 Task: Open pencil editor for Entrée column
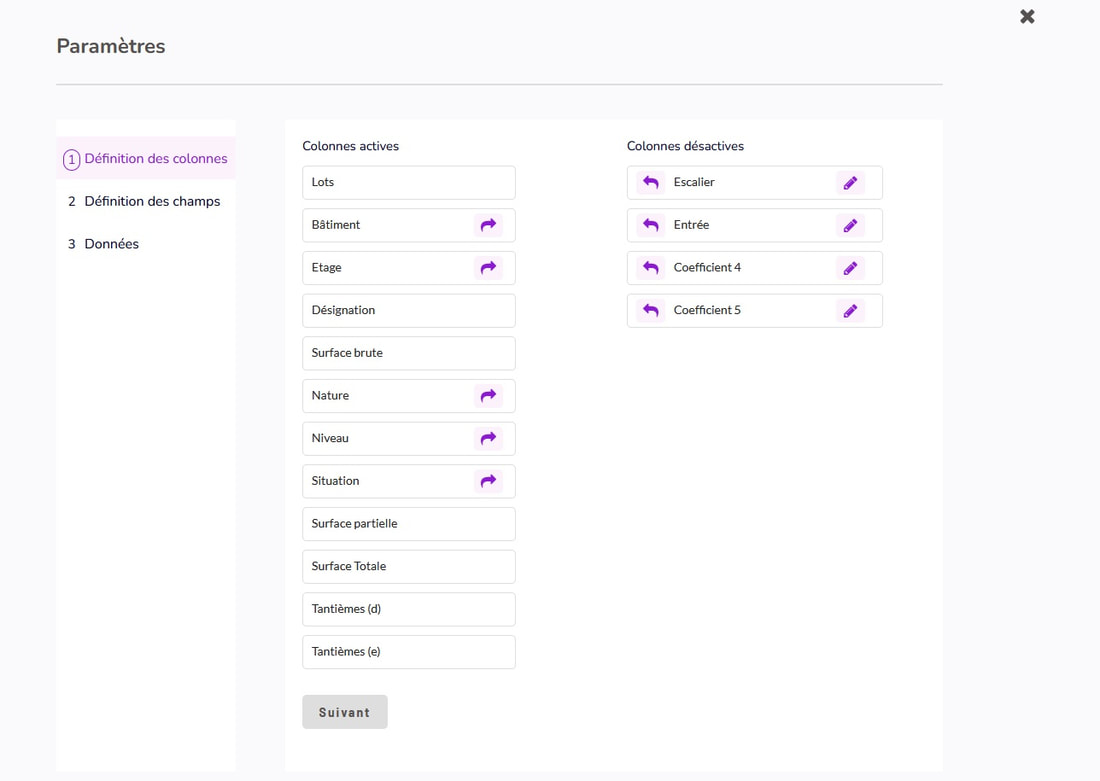850,225
